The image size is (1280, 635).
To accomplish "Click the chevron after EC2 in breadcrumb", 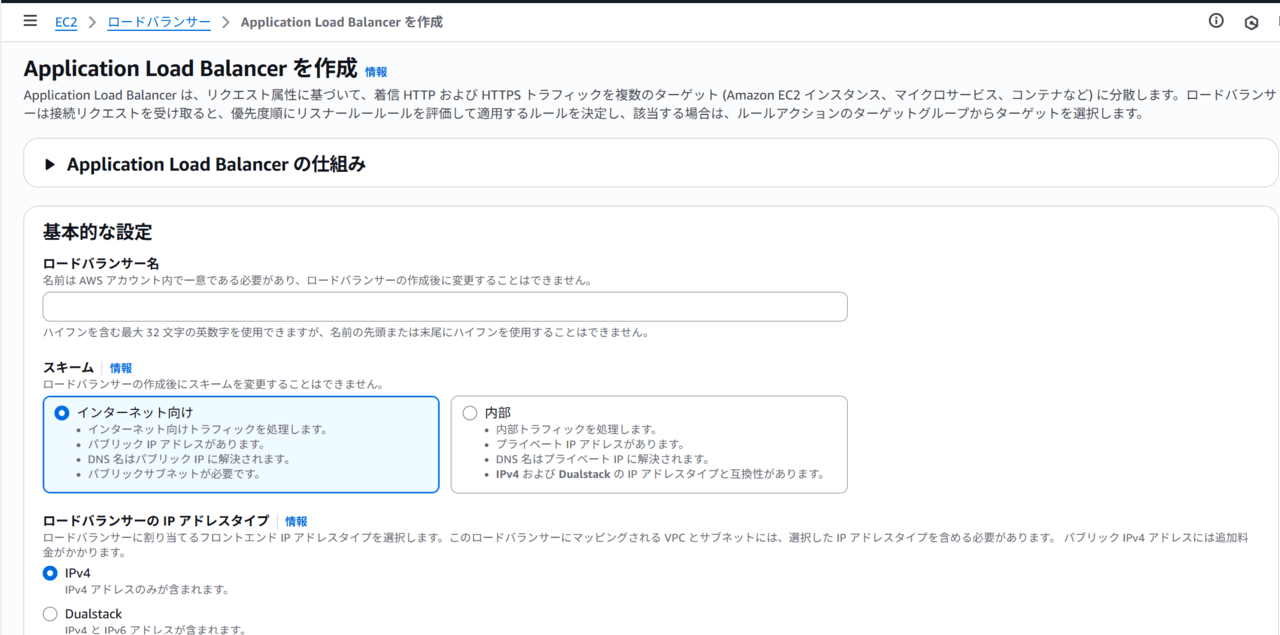I will pos(92,22).
